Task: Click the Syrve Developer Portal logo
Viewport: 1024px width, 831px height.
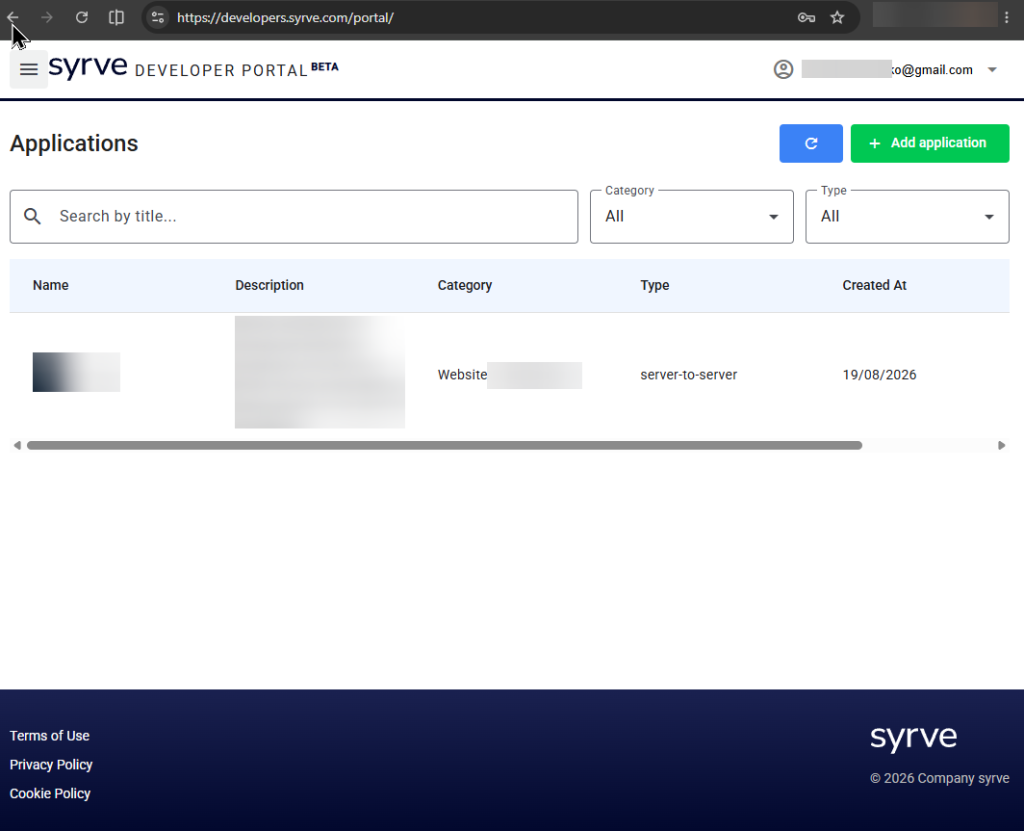Action: 193,67
